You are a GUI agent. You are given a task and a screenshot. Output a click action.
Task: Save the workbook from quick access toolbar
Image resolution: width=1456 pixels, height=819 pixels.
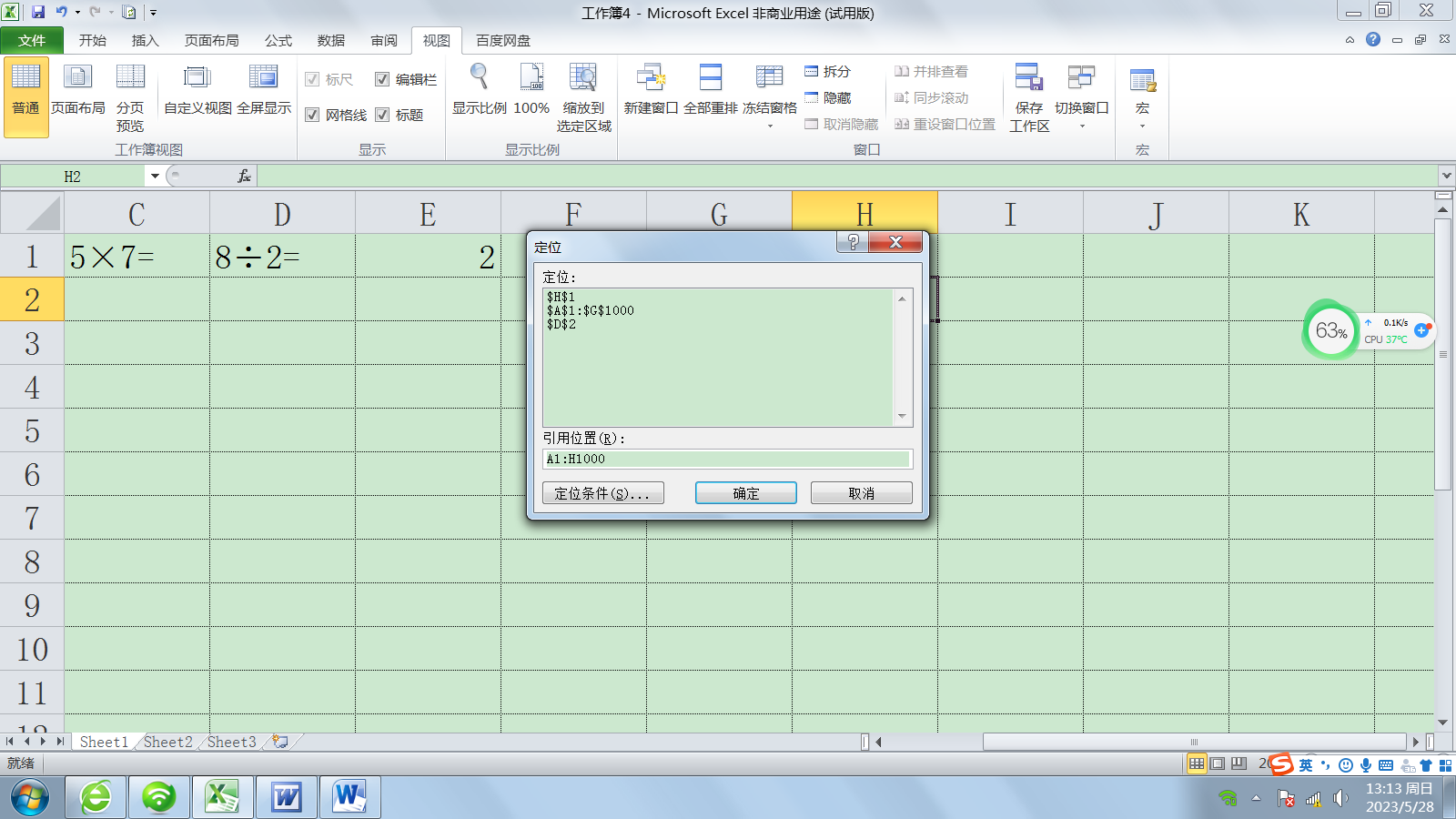click(38, 12)
